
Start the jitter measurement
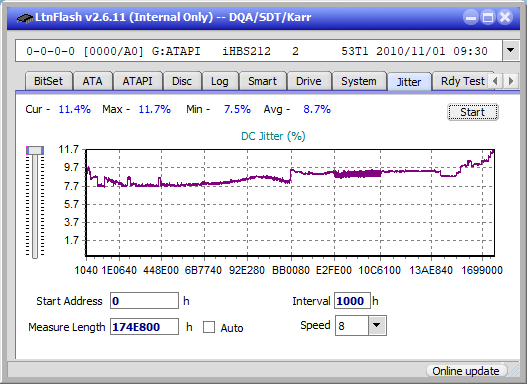(473, 112)
